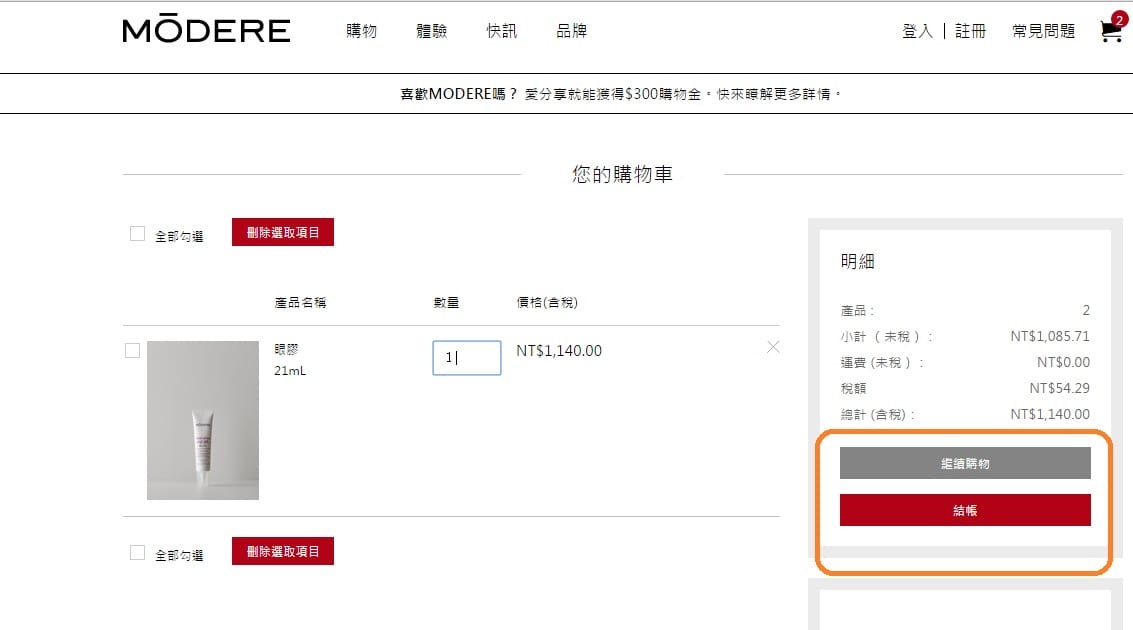The height and width of the screenshot is (630, 1133).
Task: Click the bottom 刪除選取項目 delete button
Action: pyautogui.click(x=282, y=550)
